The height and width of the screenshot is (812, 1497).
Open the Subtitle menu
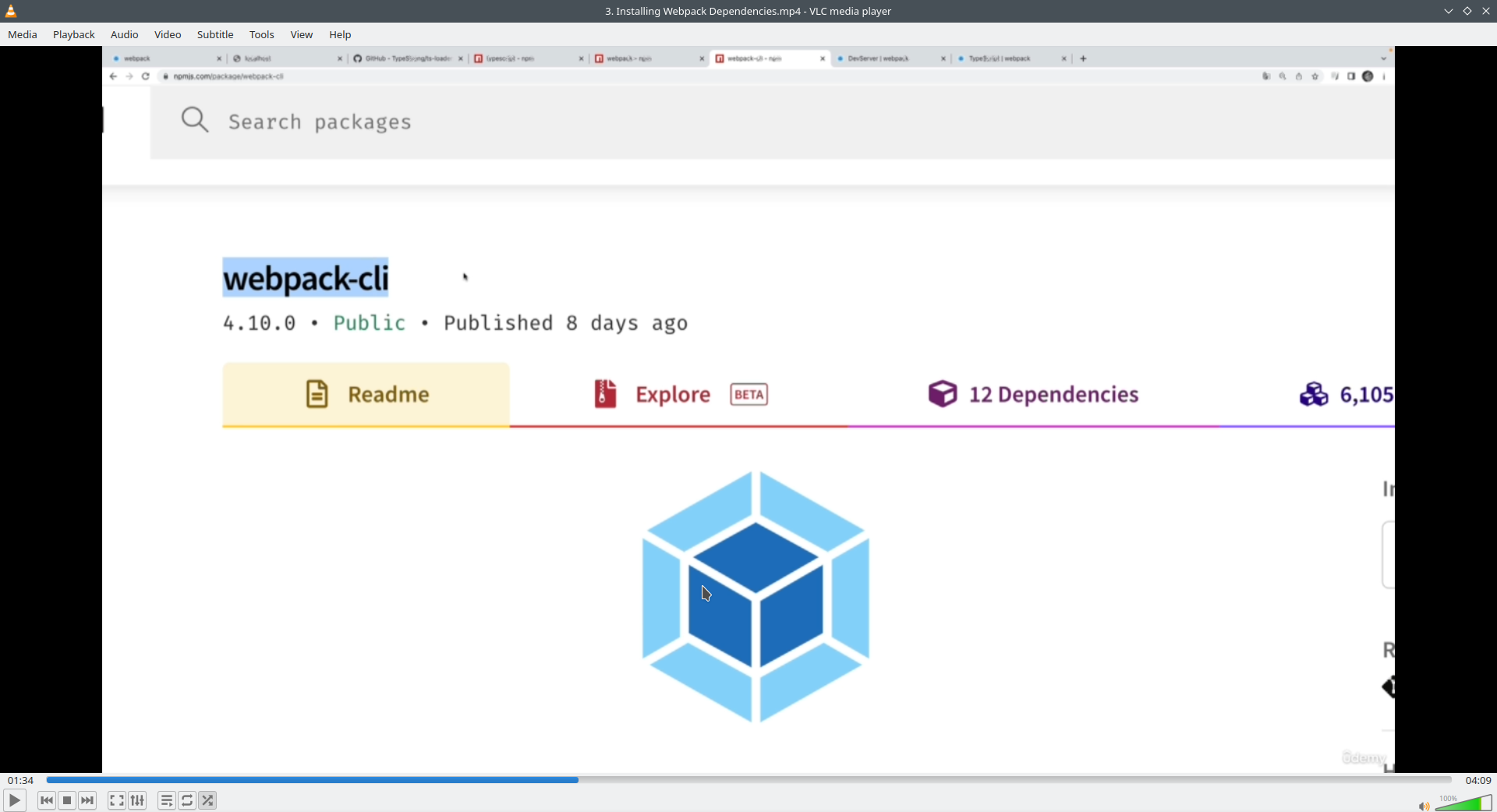(215, 34)
